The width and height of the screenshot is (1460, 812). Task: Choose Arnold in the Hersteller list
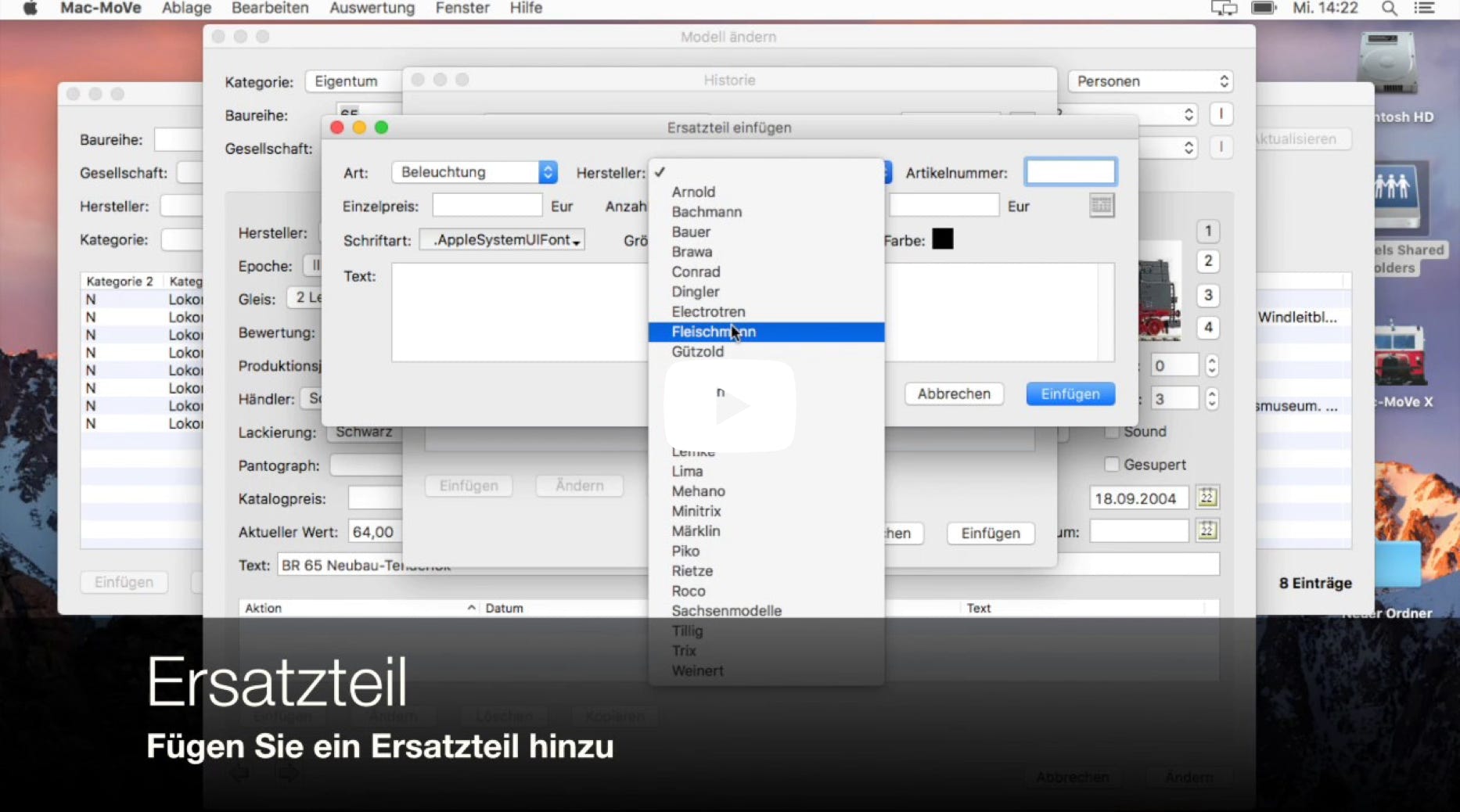coord(766,192)
